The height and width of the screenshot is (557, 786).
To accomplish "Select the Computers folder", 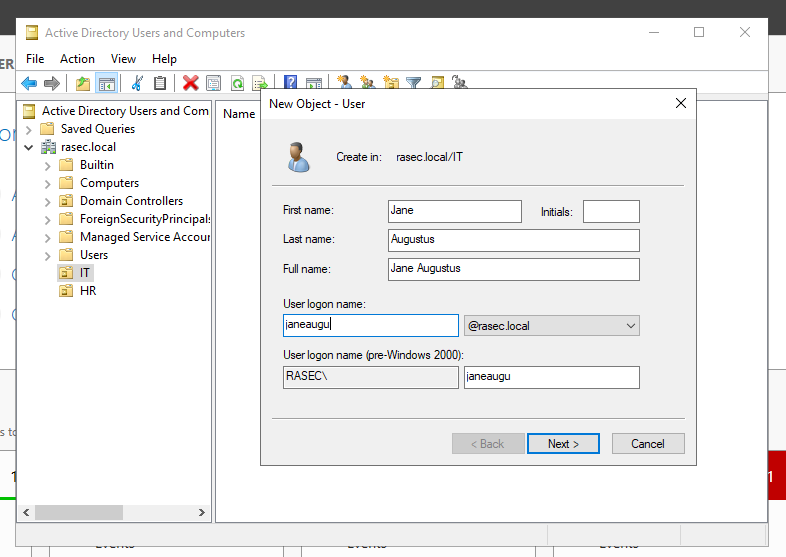I will point(109,183).
